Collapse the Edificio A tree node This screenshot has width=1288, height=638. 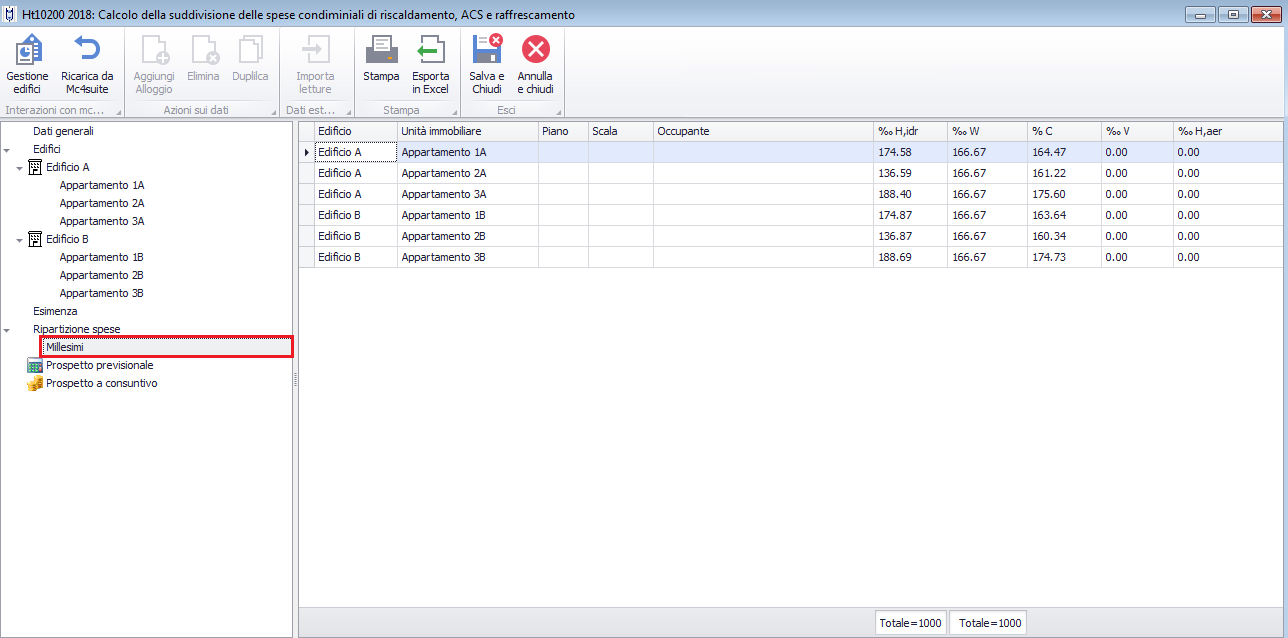[x=20, y=168]
